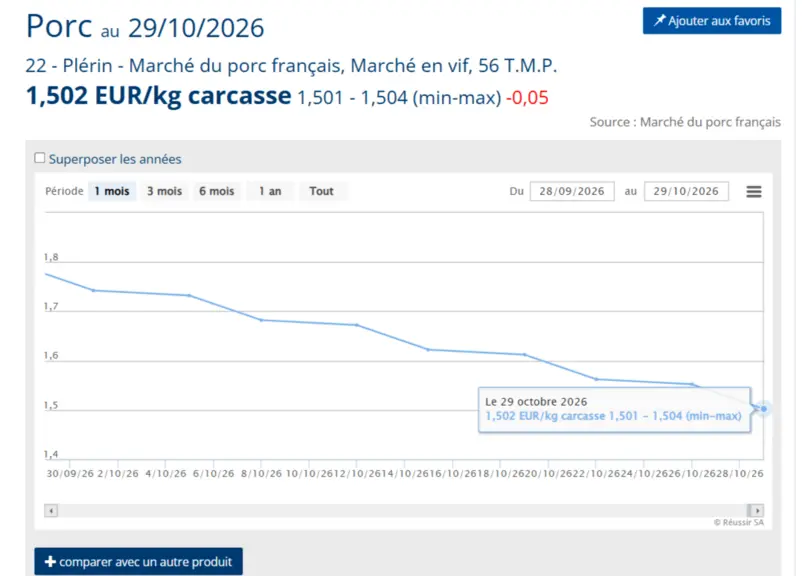Click the 1,4 y-axis label
The height and width of the screenshot is (576, 802).
(51, 454)
